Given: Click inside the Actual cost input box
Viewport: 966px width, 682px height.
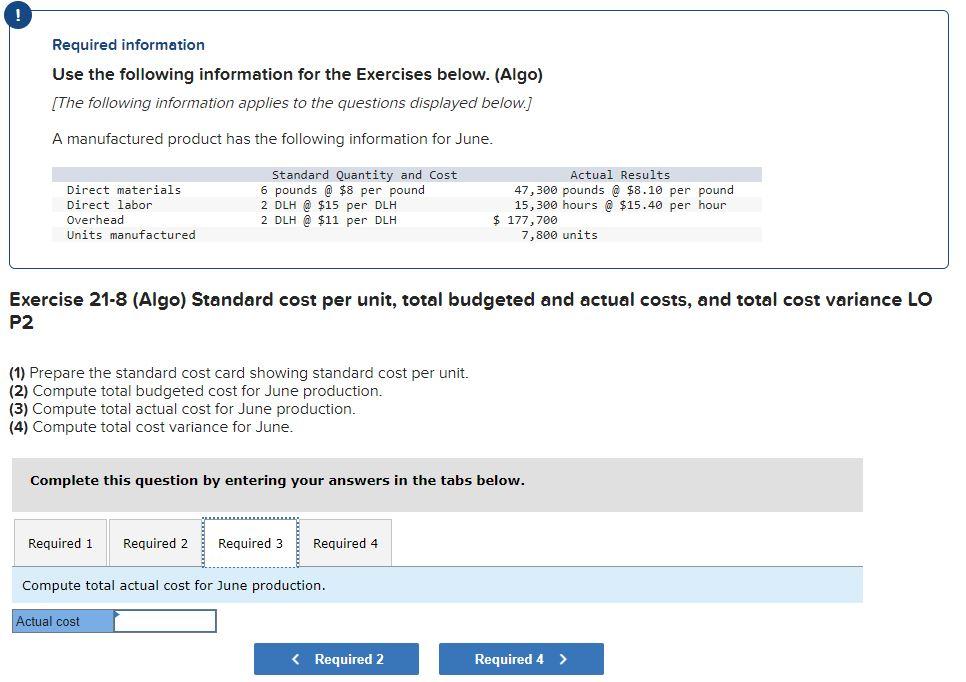Looking at the screenshot, I should 166,621.
